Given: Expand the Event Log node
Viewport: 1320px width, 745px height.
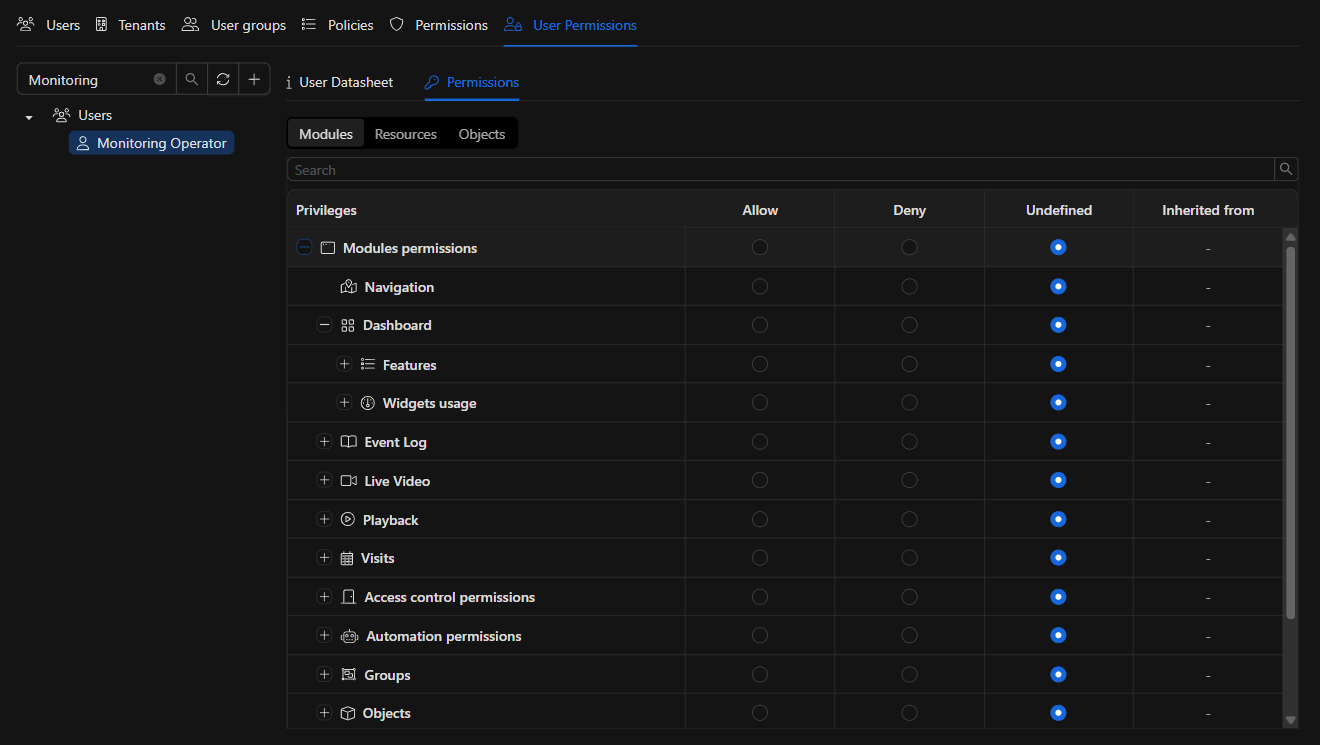Looking at the screenshot, I should [x=324, y=441].
